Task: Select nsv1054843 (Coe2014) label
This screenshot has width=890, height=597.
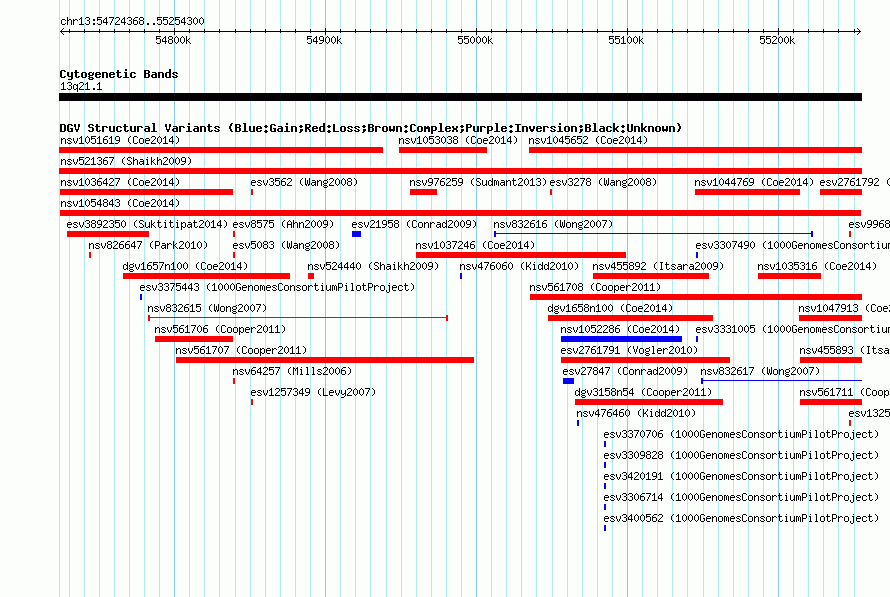Action: click(x=120, y=203)
